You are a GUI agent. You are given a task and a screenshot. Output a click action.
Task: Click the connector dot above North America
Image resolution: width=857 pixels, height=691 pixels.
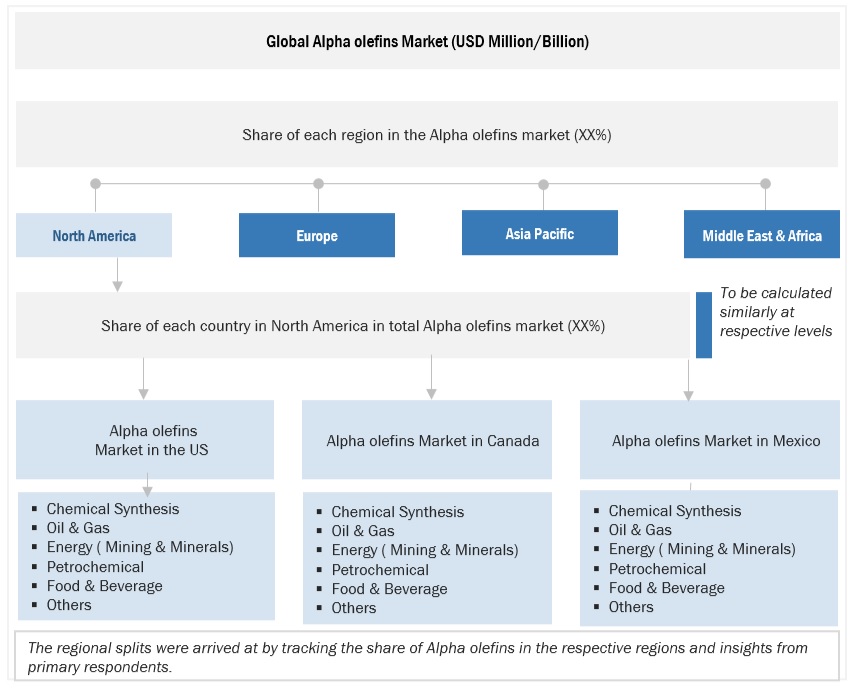point(95,184)
